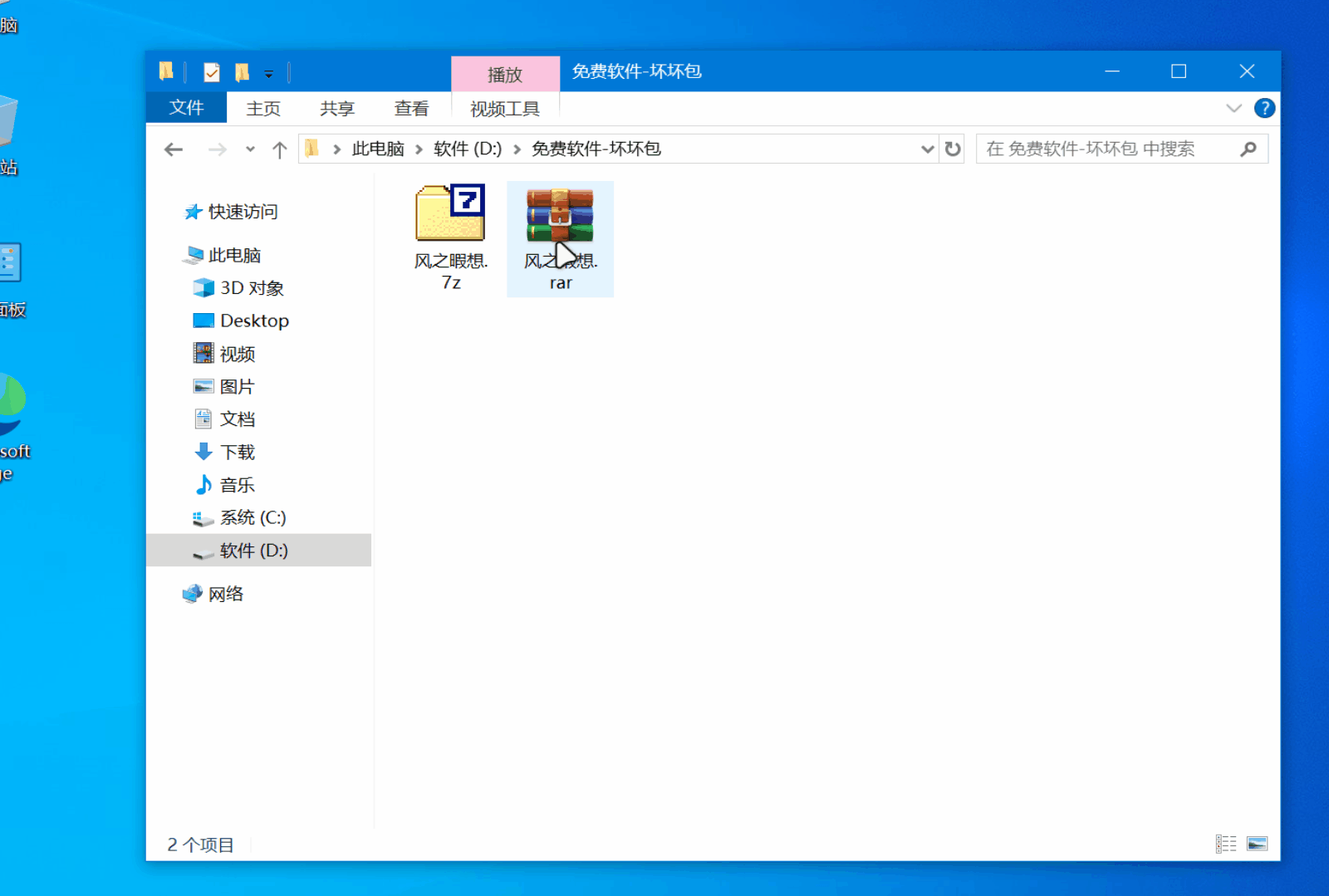Viewport: 1329px width, 896px height.
Task: Switch to the 主页 ribbon tab
Action: pyautogui.click(x=262, y=108)
